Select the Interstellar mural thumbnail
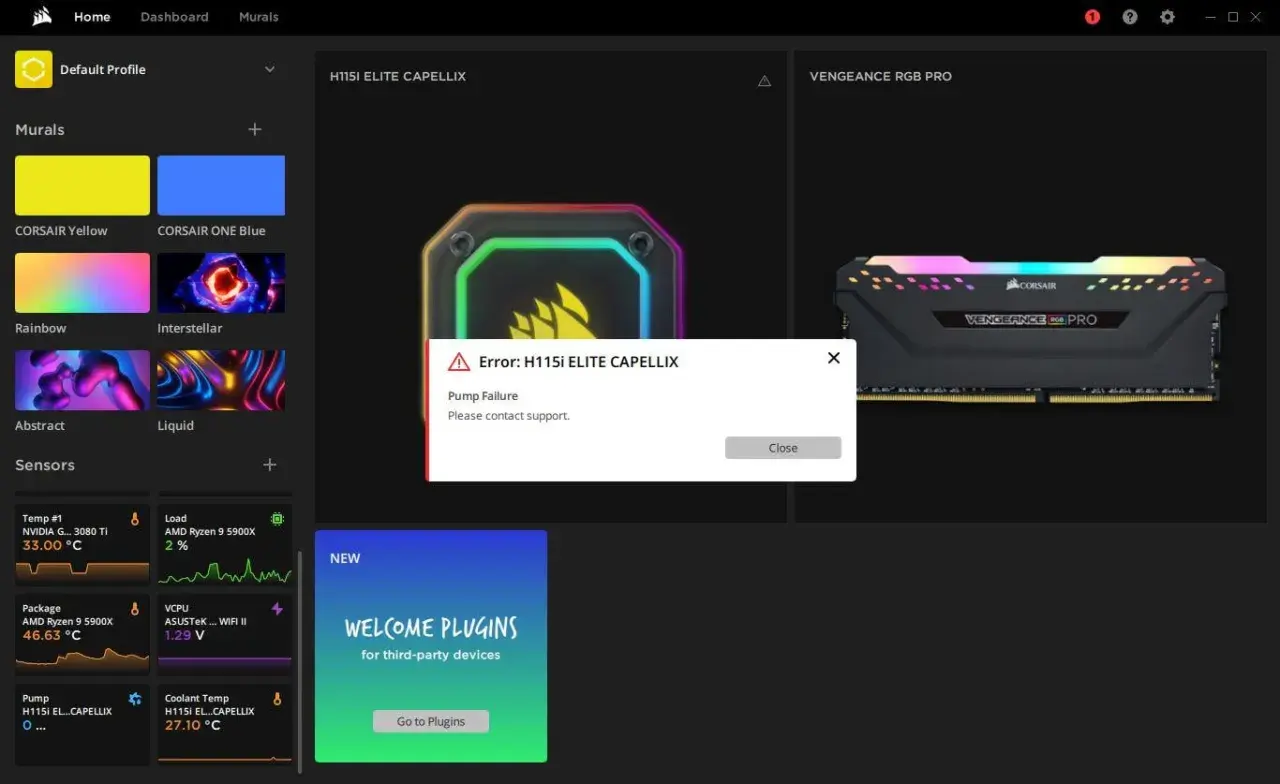The width and height of the screenshot is (1280, 784). coord(221,283)
